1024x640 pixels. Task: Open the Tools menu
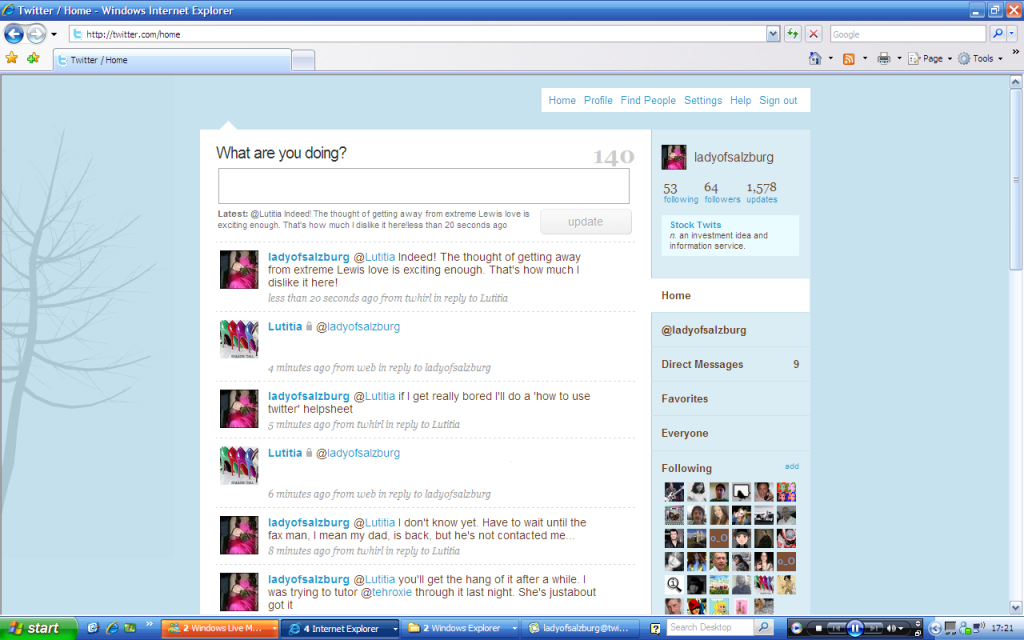pos(980,58)
